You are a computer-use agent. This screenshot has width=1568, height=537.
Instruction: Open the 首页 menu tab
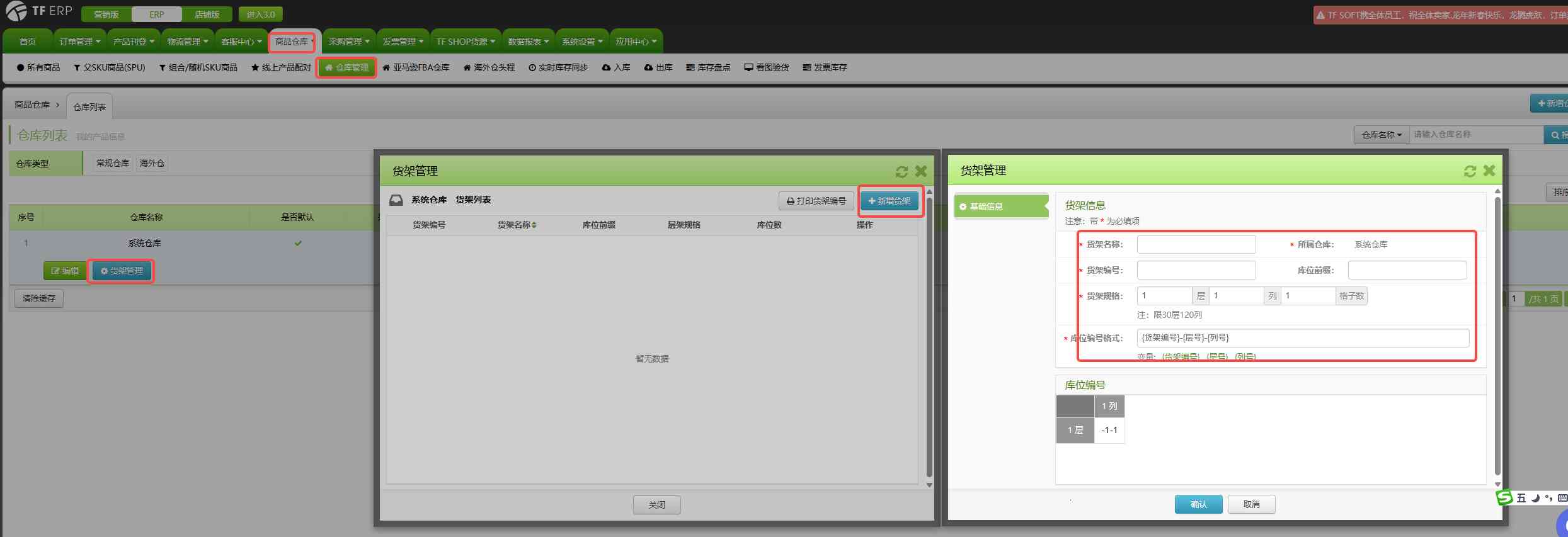[x=28, y=42]
